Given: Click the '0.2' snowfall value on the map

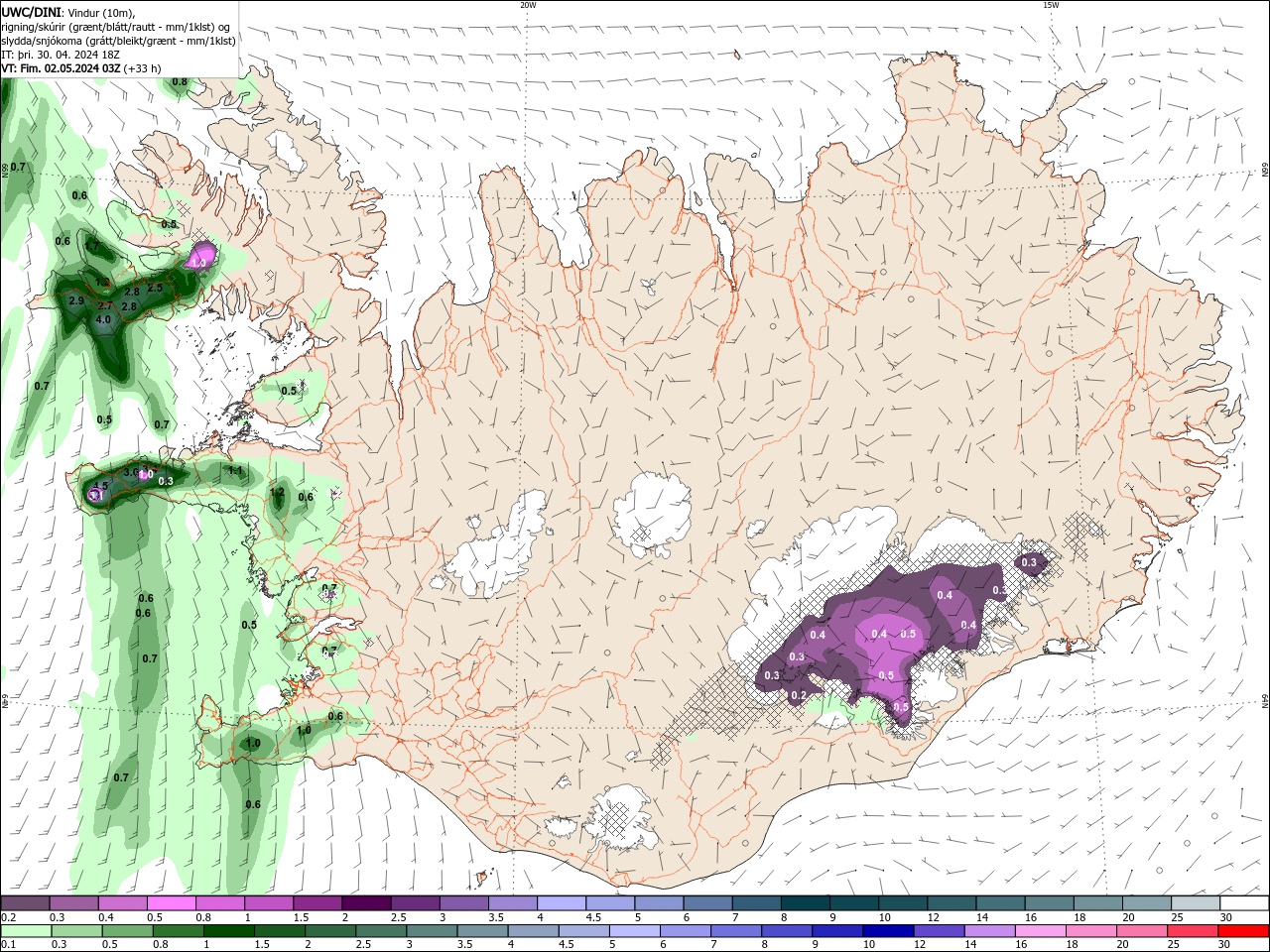Looking at the screenshot, I should point(799,696).
